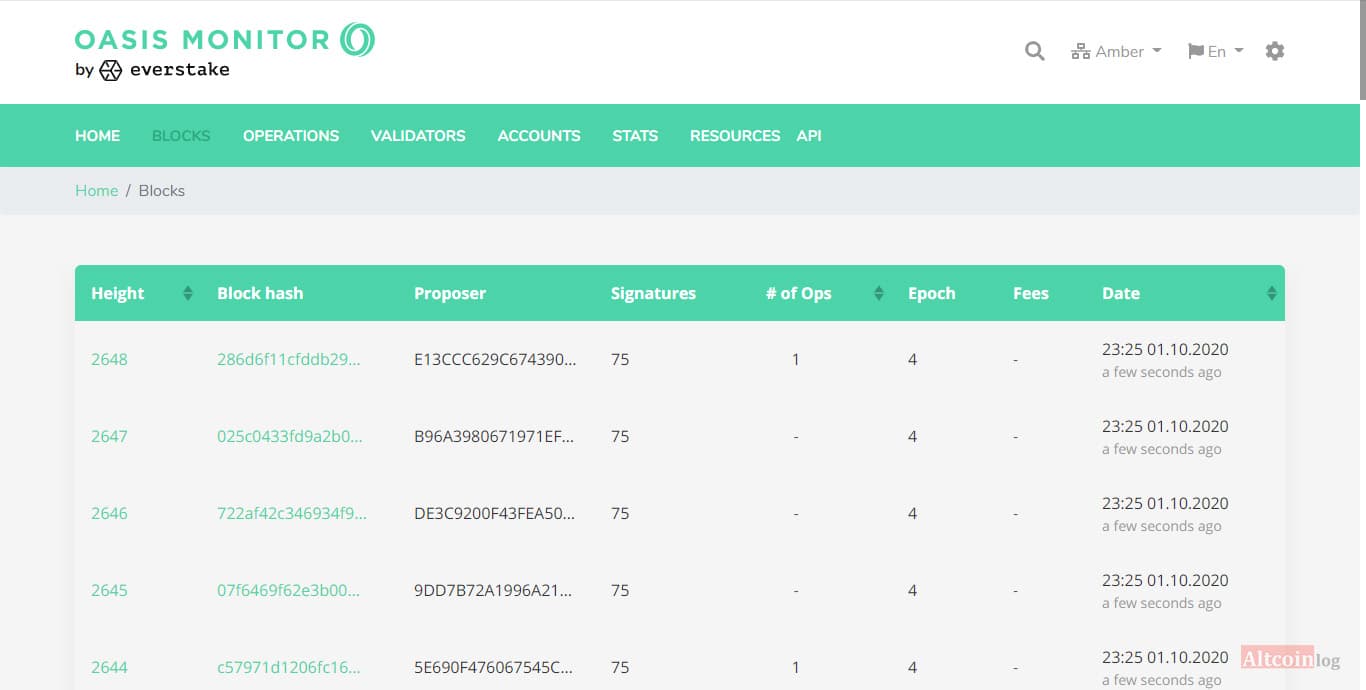Image resolution: width=1366 pixels, height=690 pixels.
Task: Open the settings gear icon
Action: pyautogui.click(x=1275, y=51)
